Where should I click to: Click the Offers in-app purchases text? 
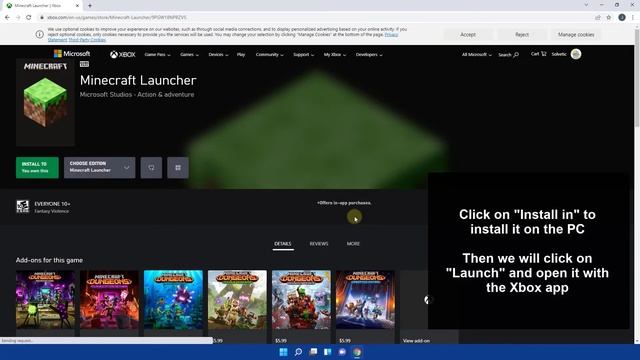344,203
